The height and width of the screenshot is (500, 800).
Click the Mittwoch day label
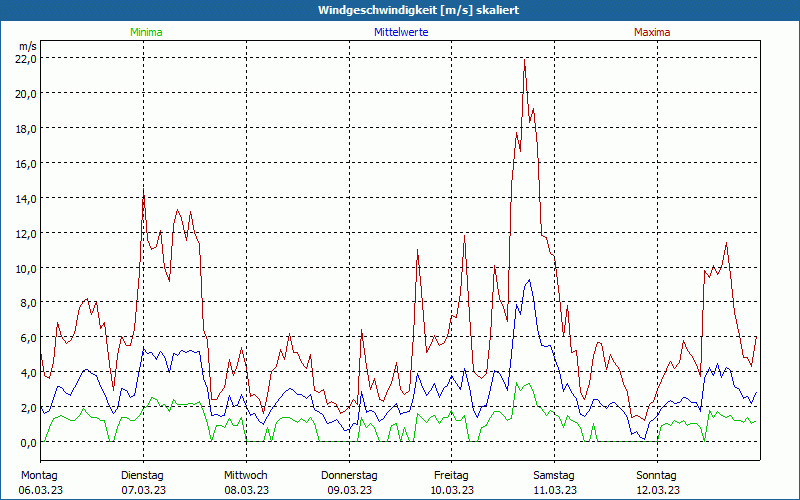[245, 476]
